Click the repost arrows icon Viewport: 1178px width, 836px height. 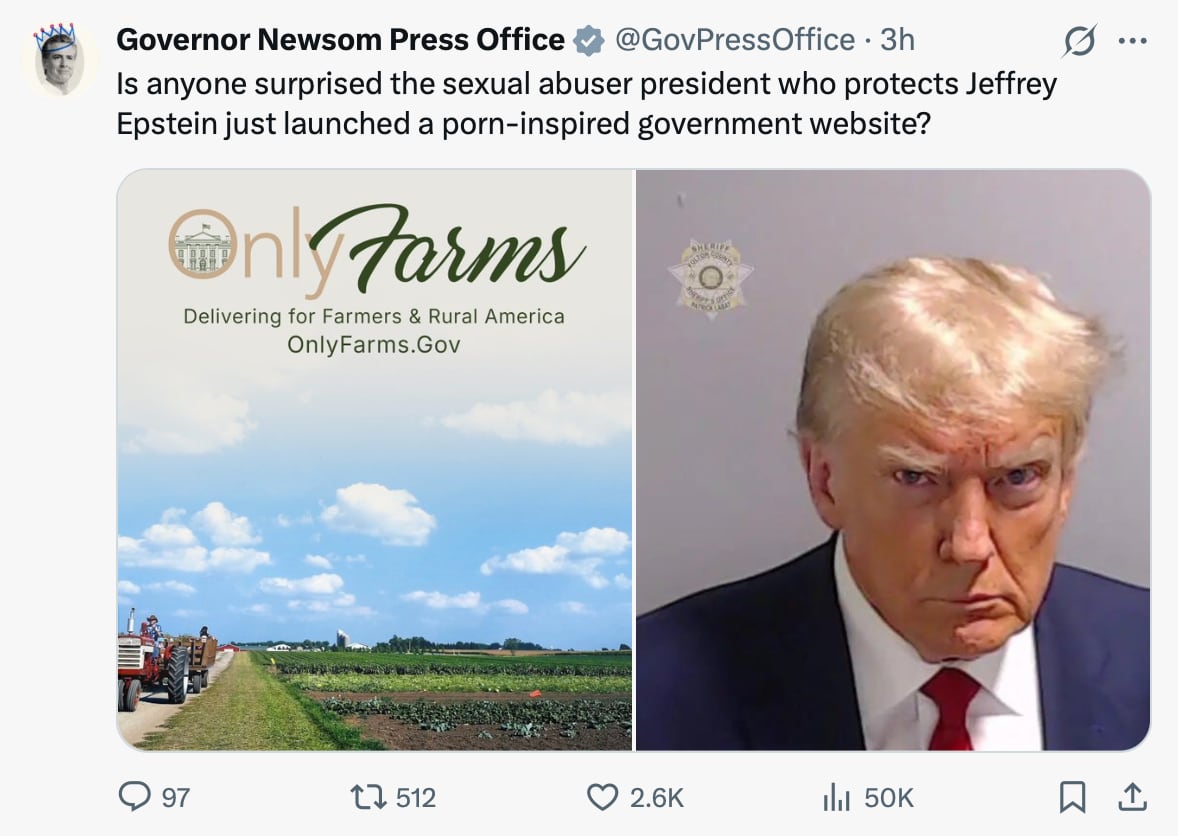(x=370, y=797)
